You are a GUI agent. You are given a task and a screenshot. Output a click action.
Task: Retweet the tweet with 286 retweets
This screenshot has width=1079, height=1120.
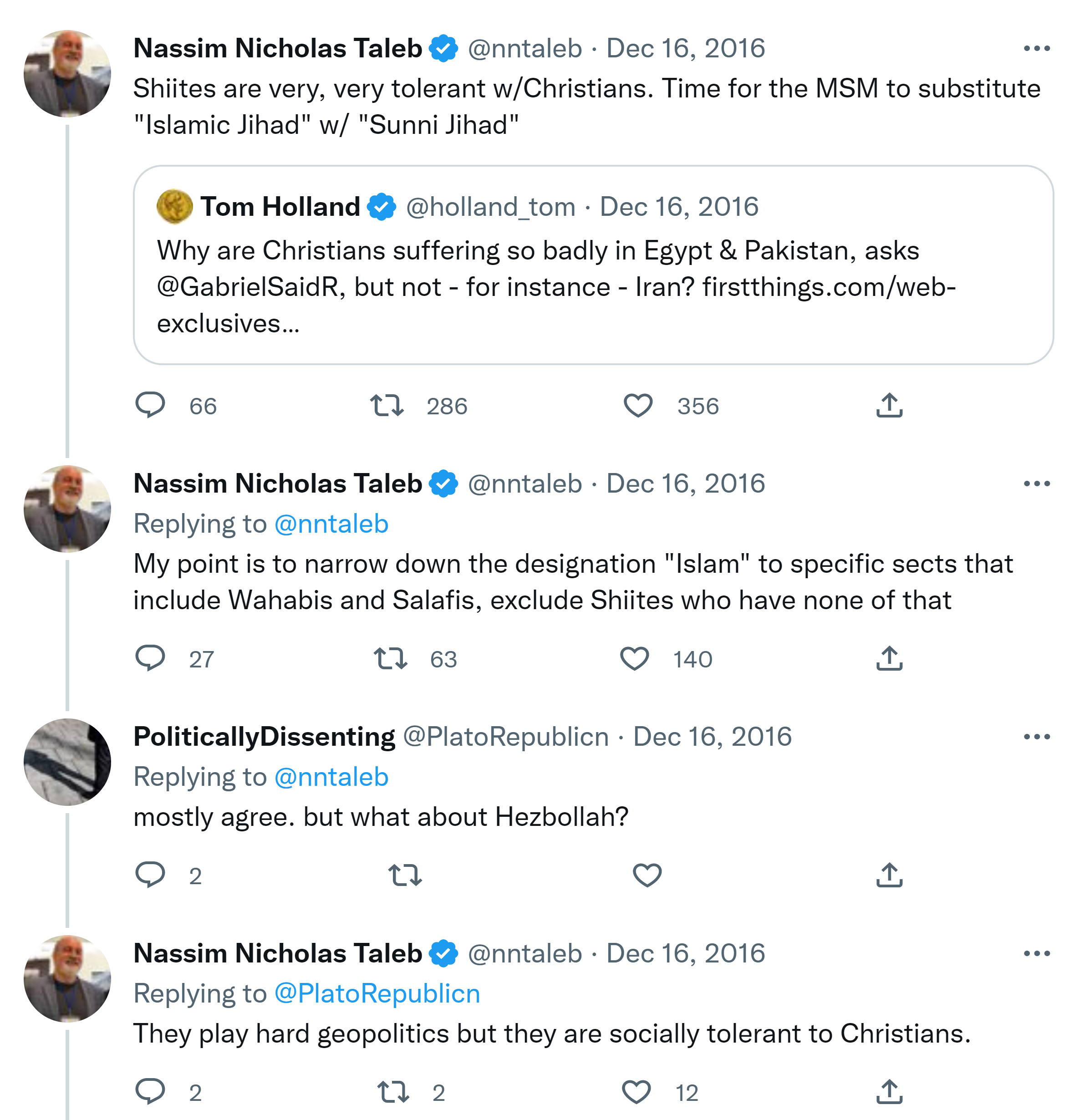point(387,406)
